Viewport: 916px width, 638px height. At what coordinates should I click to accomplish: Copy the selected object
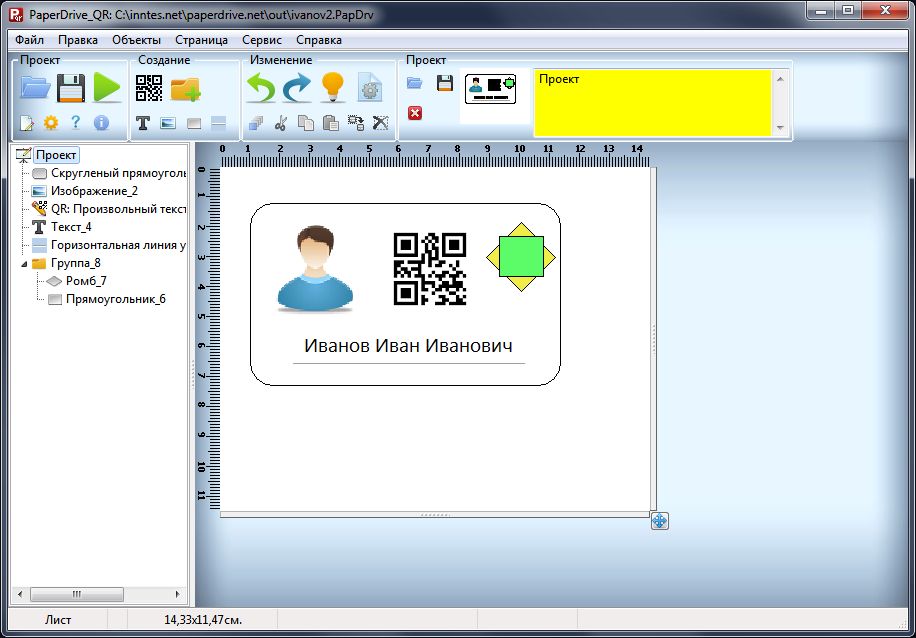click(306, 123)
